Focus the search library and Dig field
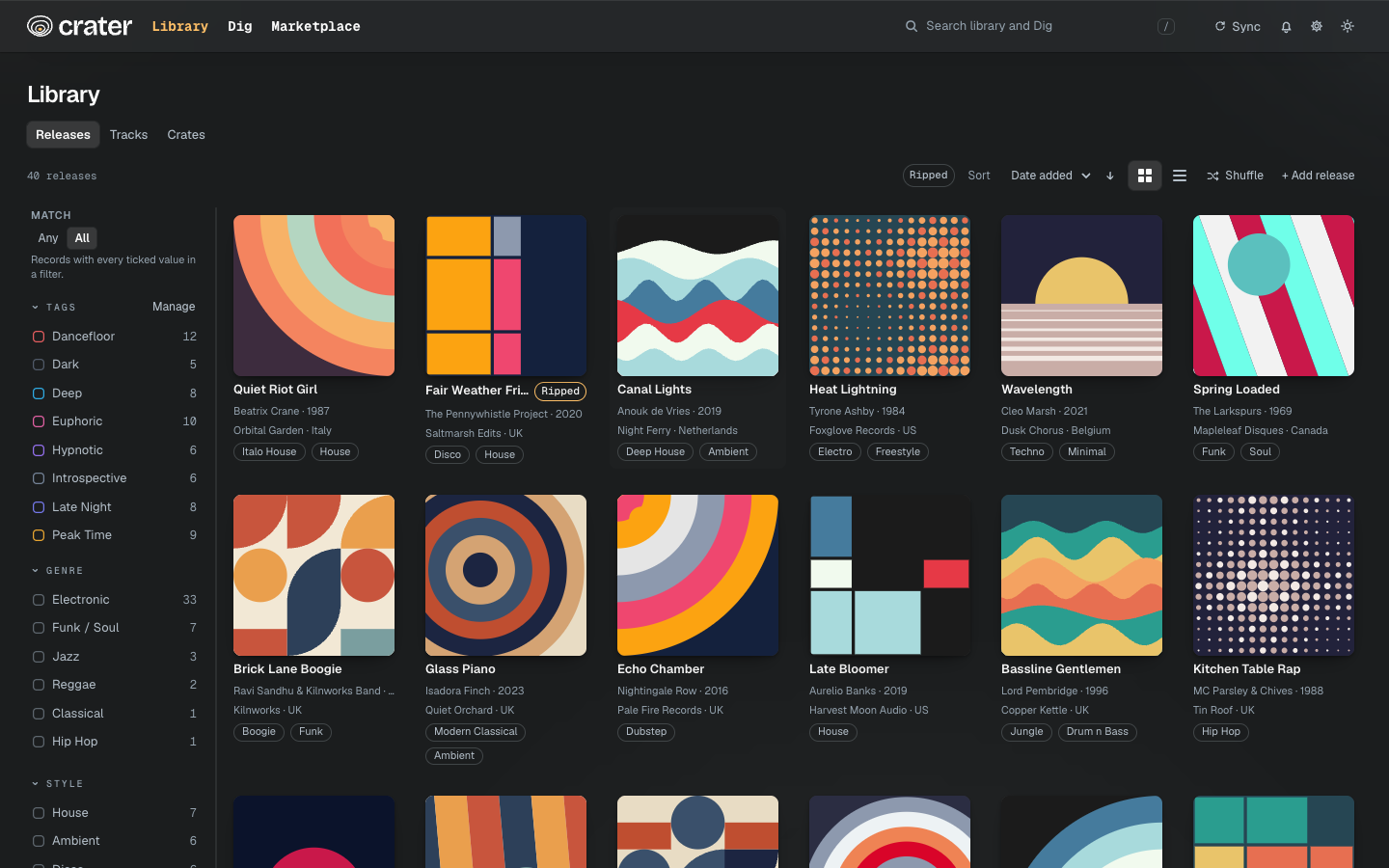Image resolution: width=1389 pixels, height=868 pixels. point(1042,26)
